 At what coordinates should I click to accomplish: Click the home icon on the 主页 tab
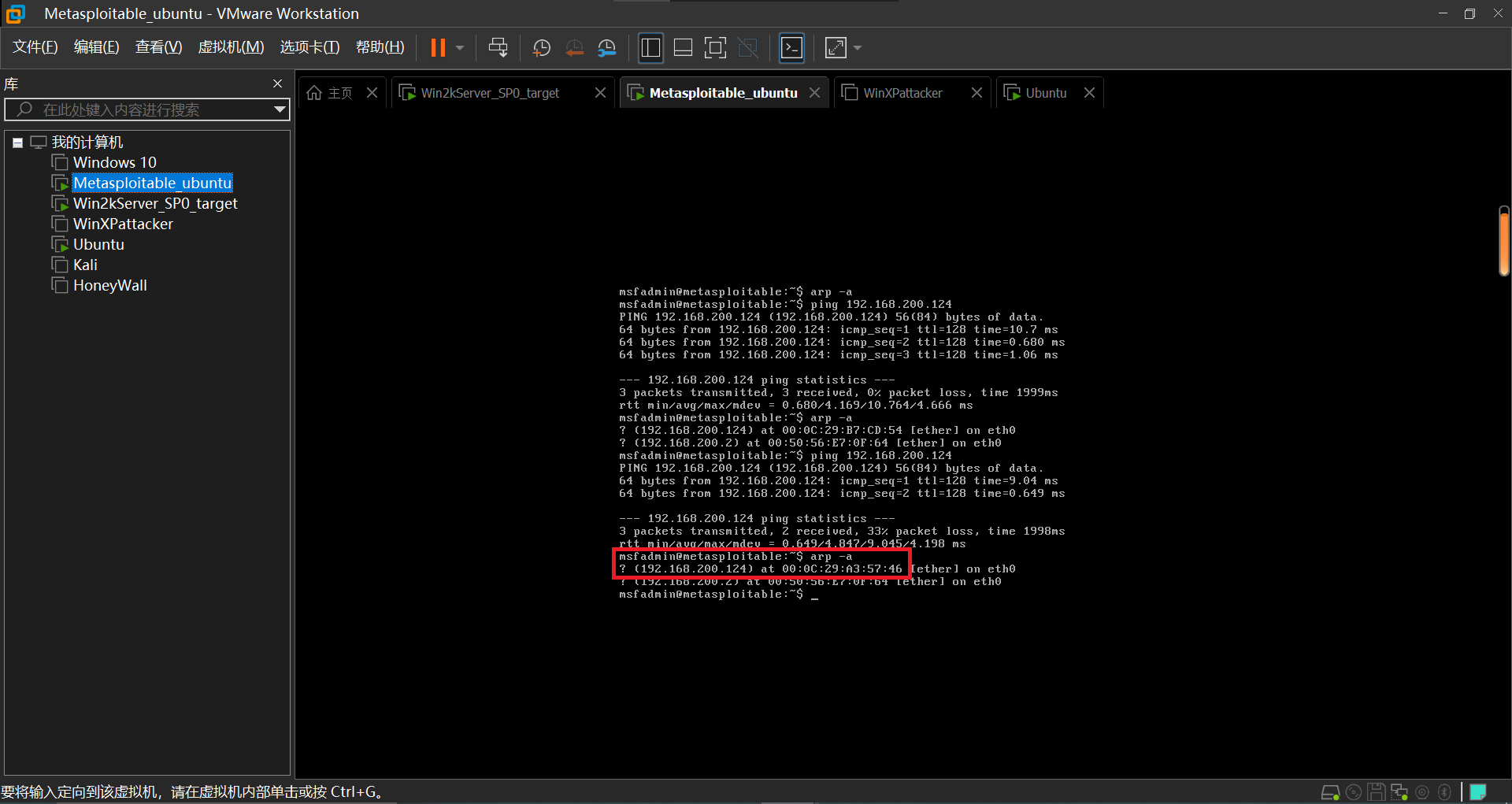tap(314, 93)
